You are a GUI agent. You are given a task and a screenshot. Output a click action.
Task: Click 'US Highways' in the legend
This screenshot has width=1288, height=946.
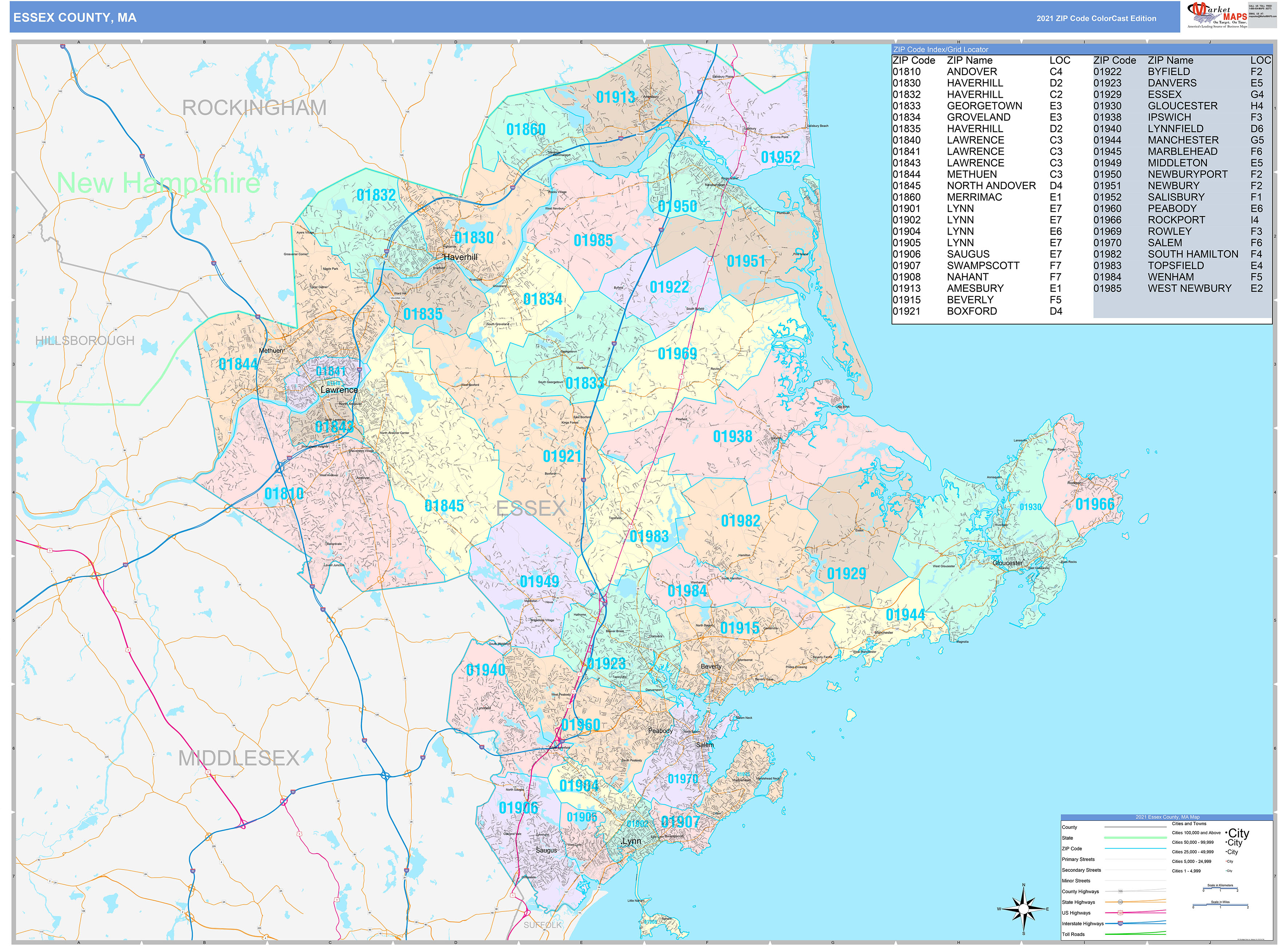[1076, 913]
